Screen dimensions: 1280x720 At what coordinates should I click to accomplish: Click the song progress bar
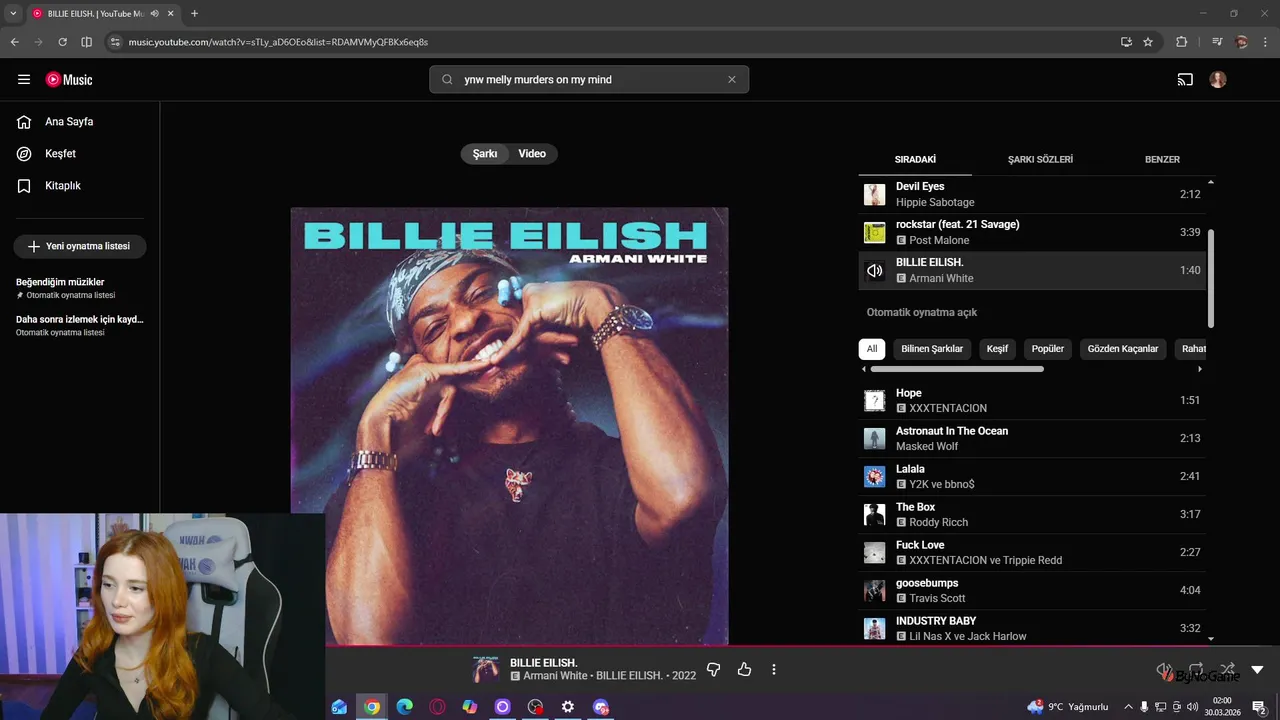click(x=803, y=647)
